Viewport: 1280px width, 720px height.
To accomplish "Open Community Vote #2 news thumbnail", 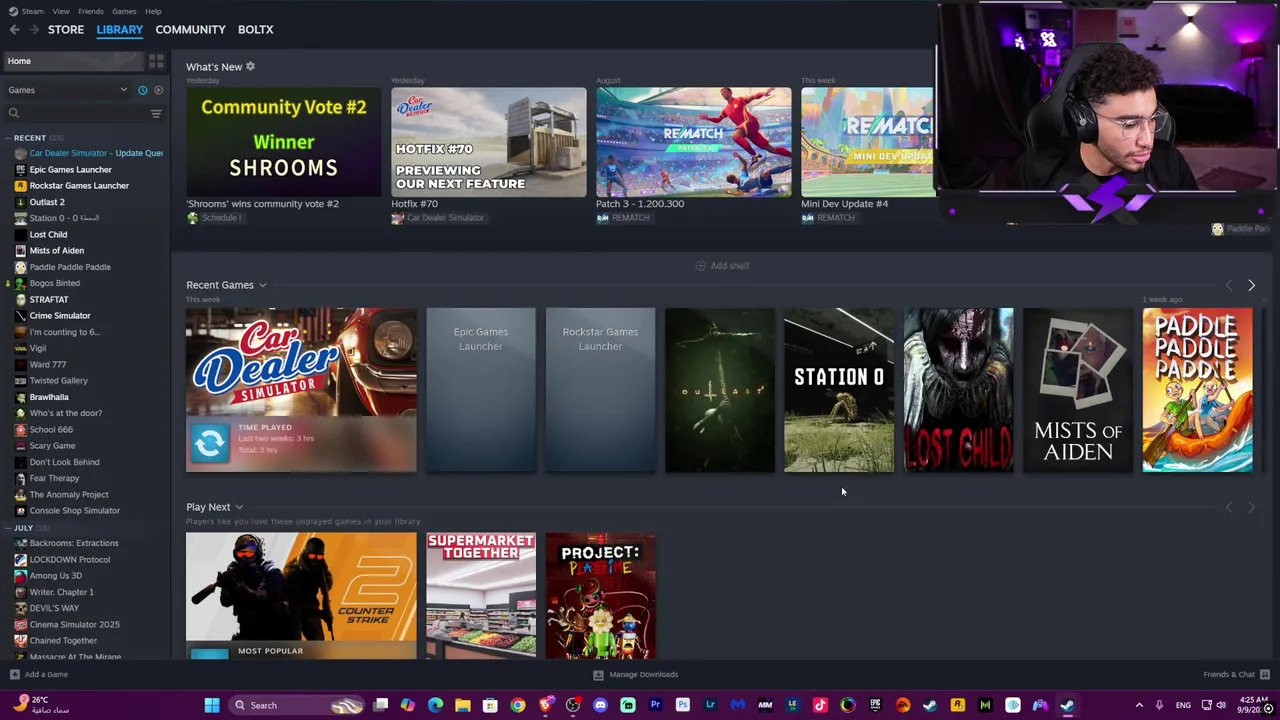I will pos(283,142).
